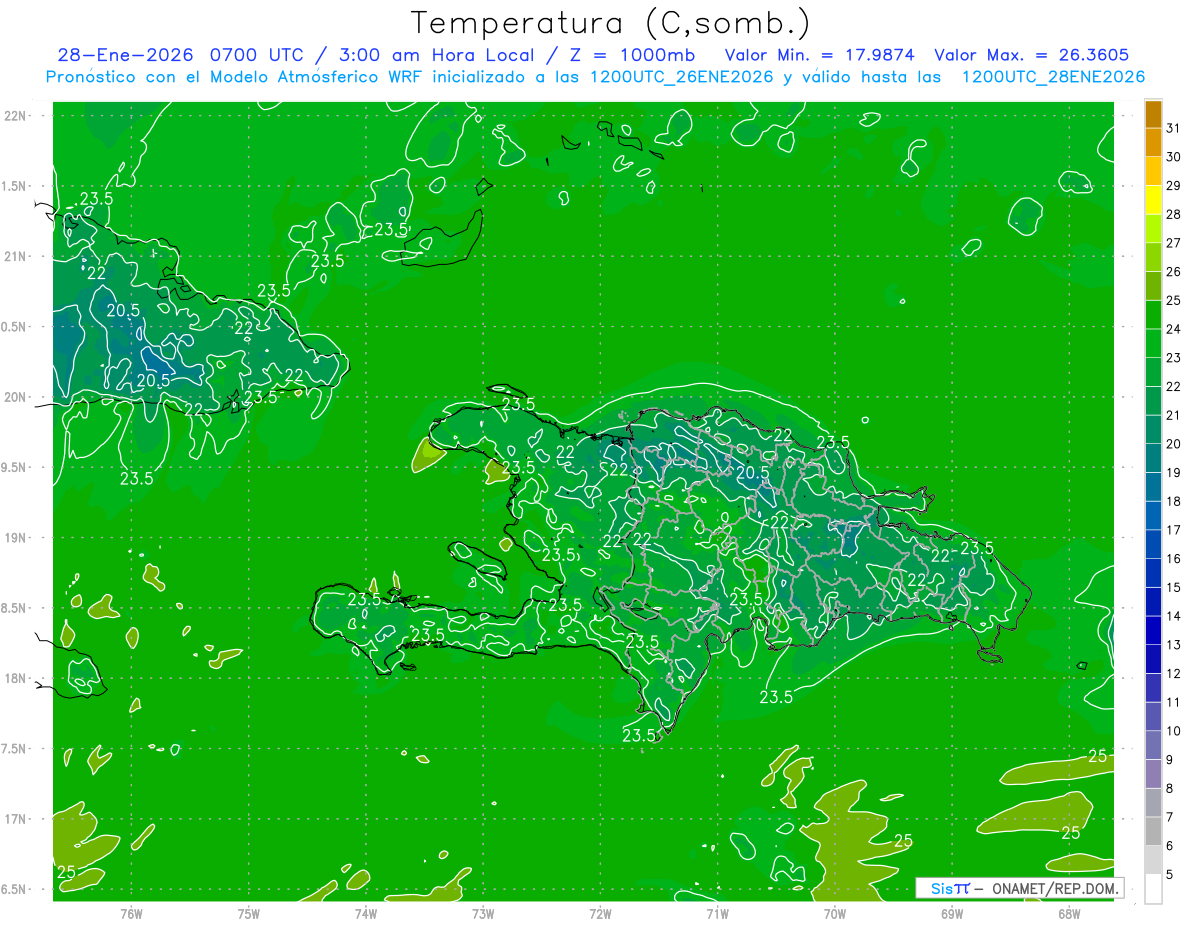
Task: Click the legend value '28'
Action: [1173, 214]
